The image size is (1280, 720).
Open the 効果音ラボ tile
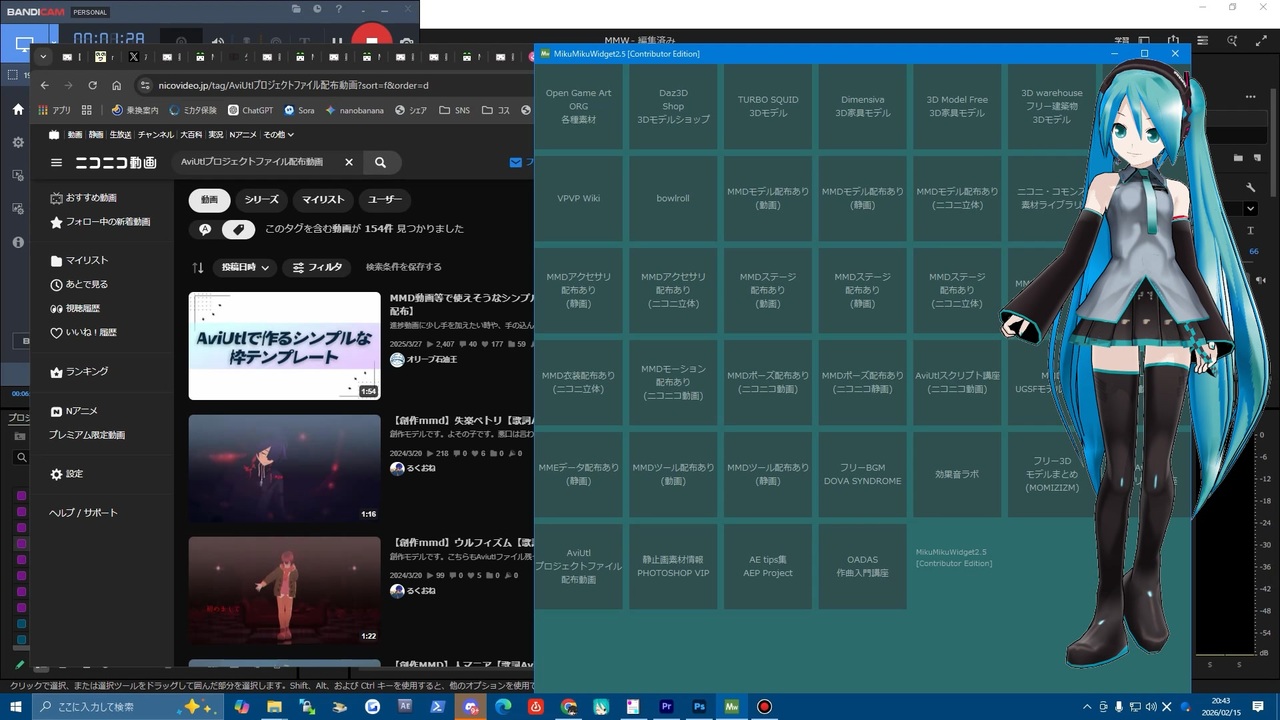tap(957, 474)
